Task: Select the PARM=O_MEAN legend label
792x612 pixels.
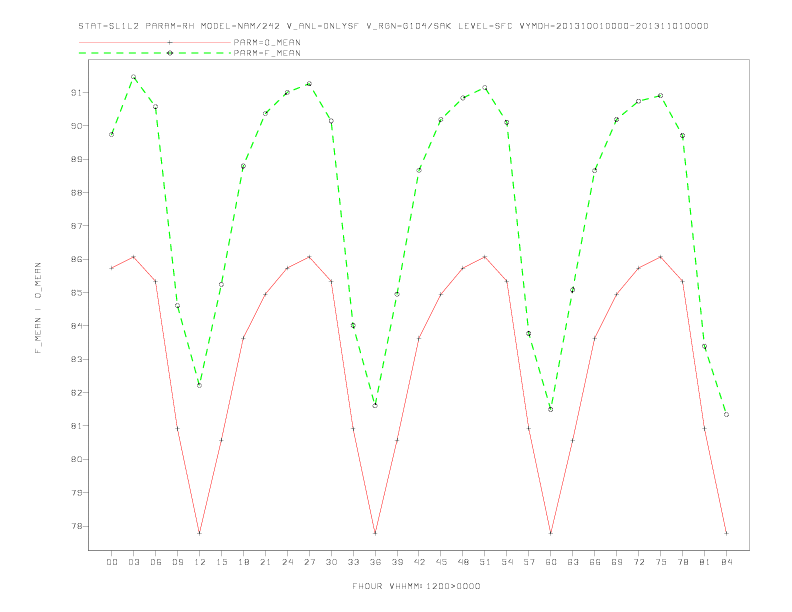Action: coord(267,42)
